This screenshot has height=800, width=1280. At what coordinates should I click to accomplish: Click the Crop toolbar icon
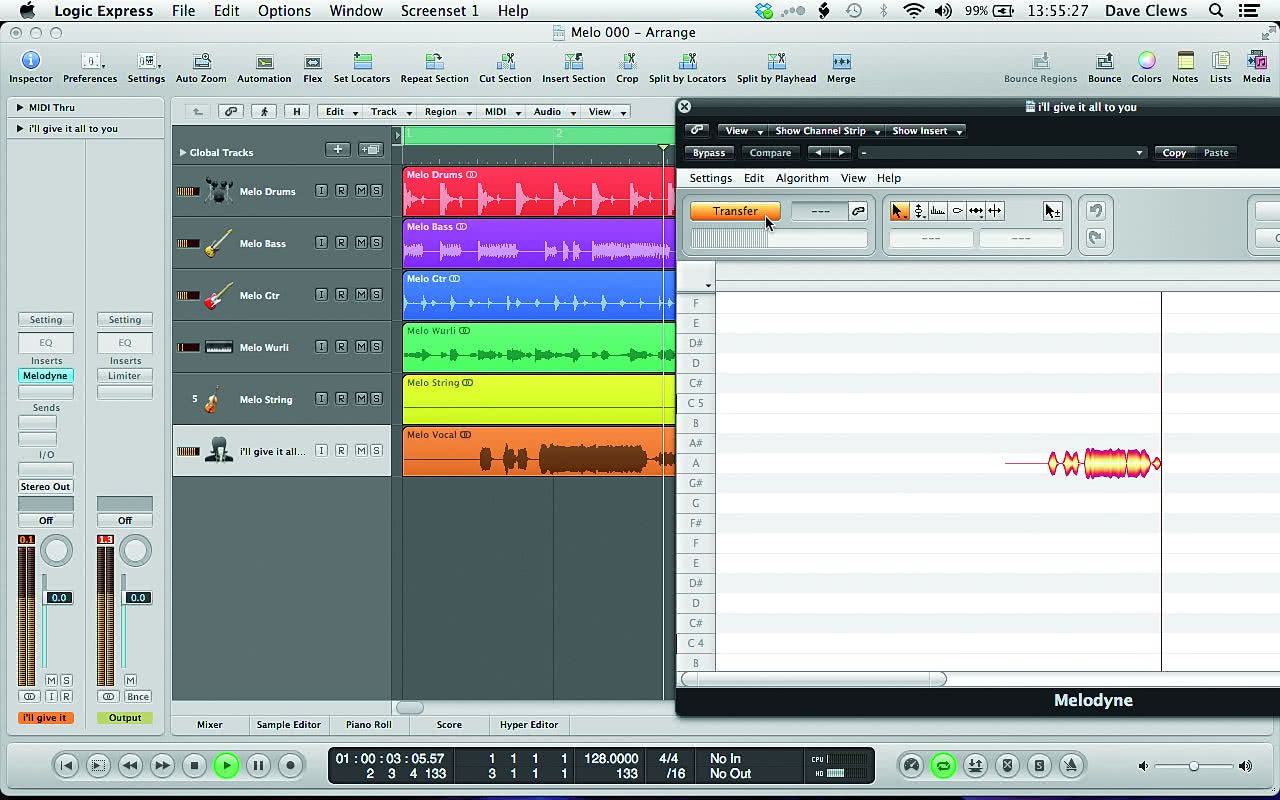pyautogui.click(x=627, y=62)
